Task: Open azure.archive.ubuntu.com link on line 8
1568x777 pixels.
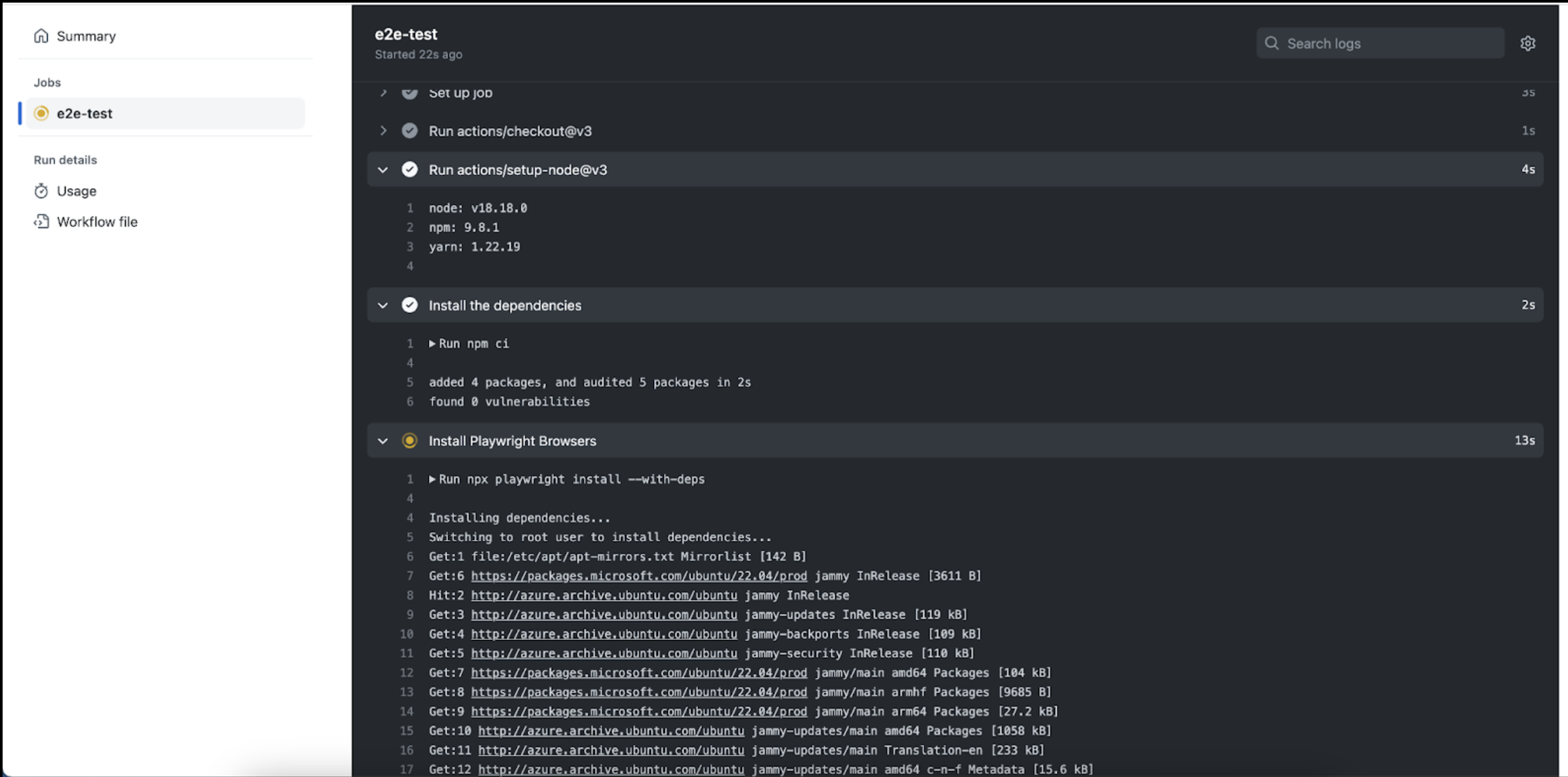Action: pos(604,596)
